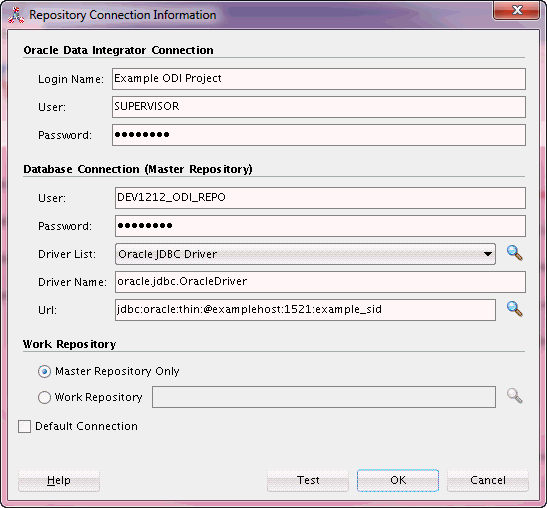The width and height of the screenshot is (547, 508).
Task: Click the SUPERVISOR user field
Action: 319,107
